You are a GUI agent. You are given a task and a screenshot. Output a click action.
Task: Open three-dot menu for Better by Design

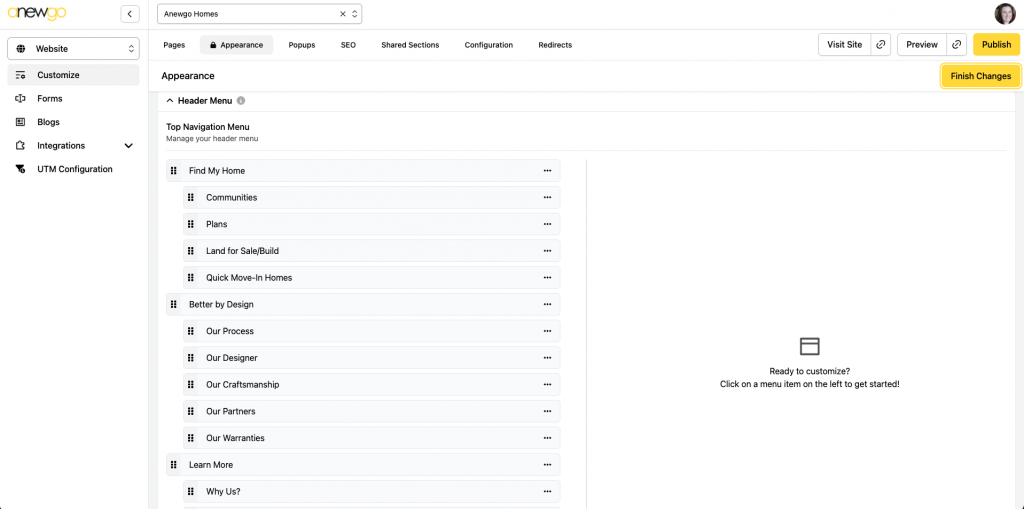pyautogui.click(x=547, y=305)
